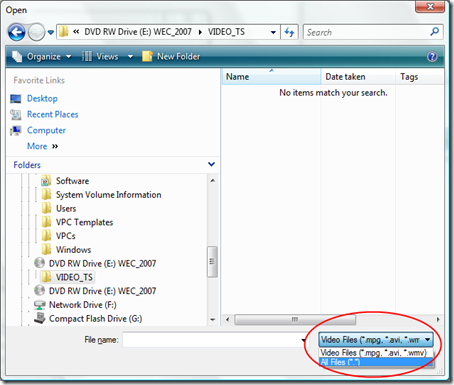Viewport: 454px width, 385px height.
Task: Select the Users folder in tree
Action: pos(66,209)
